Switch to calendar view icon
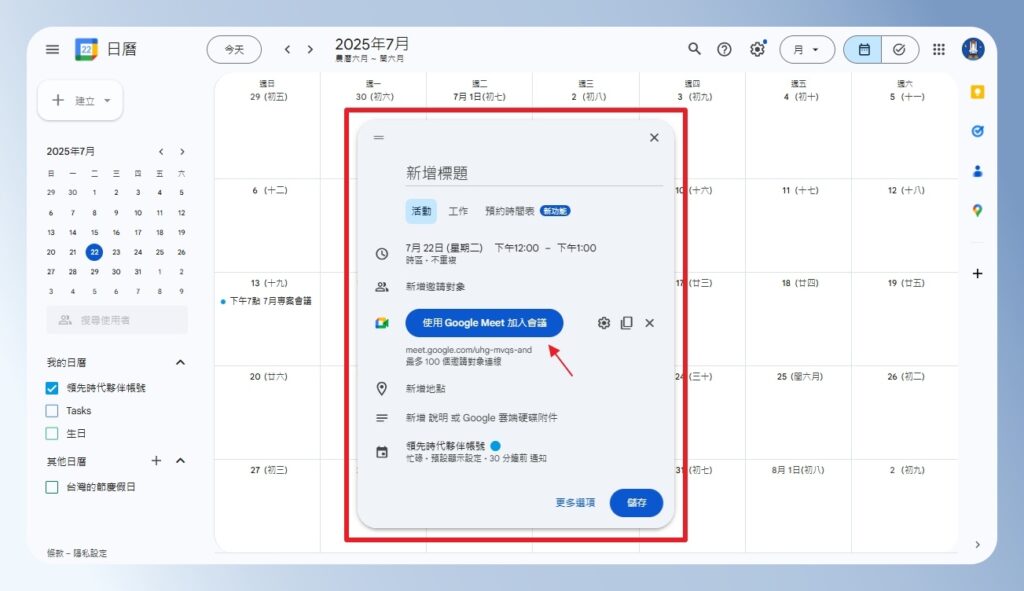Viewport: 1024px width, 591px height. tap(863, 50)
